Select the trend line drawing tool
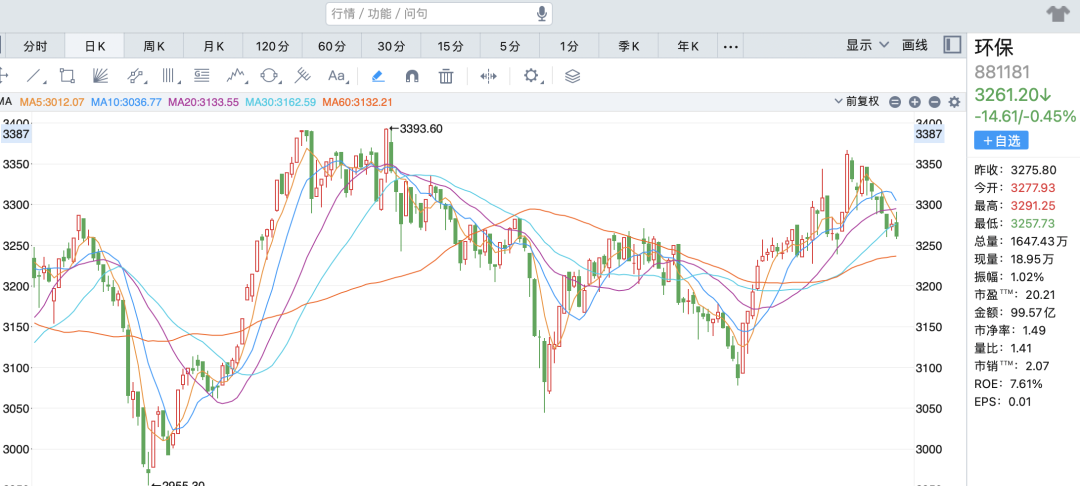This screenshot has height=486, width=1080. 35,75
